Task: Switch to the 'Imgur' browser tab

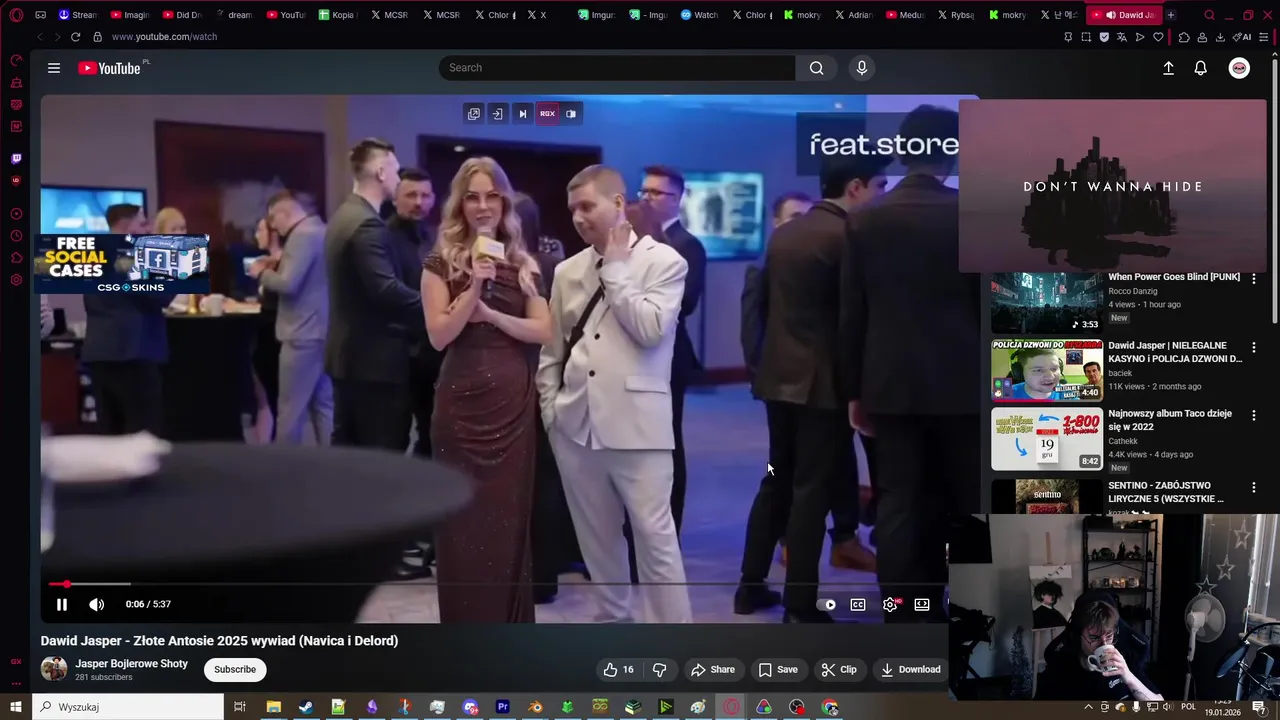Action: 597,15
